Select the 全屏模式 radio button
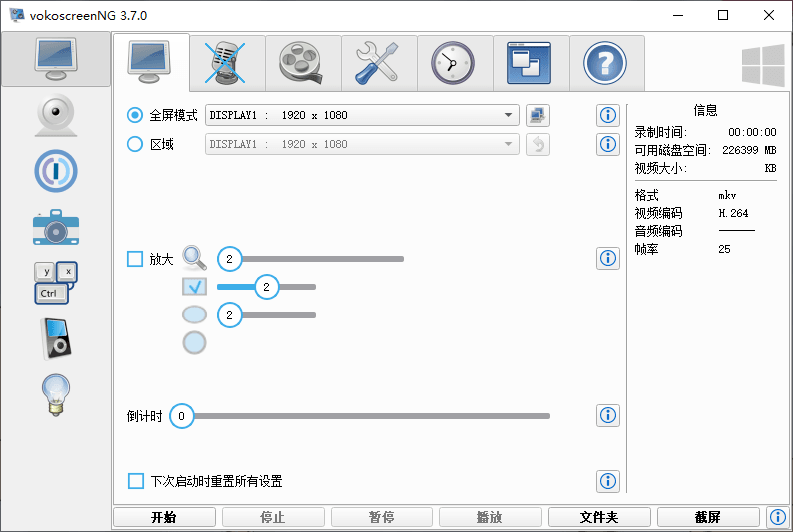The width and height of the screenshot is (793, 532). click(135, 115)
